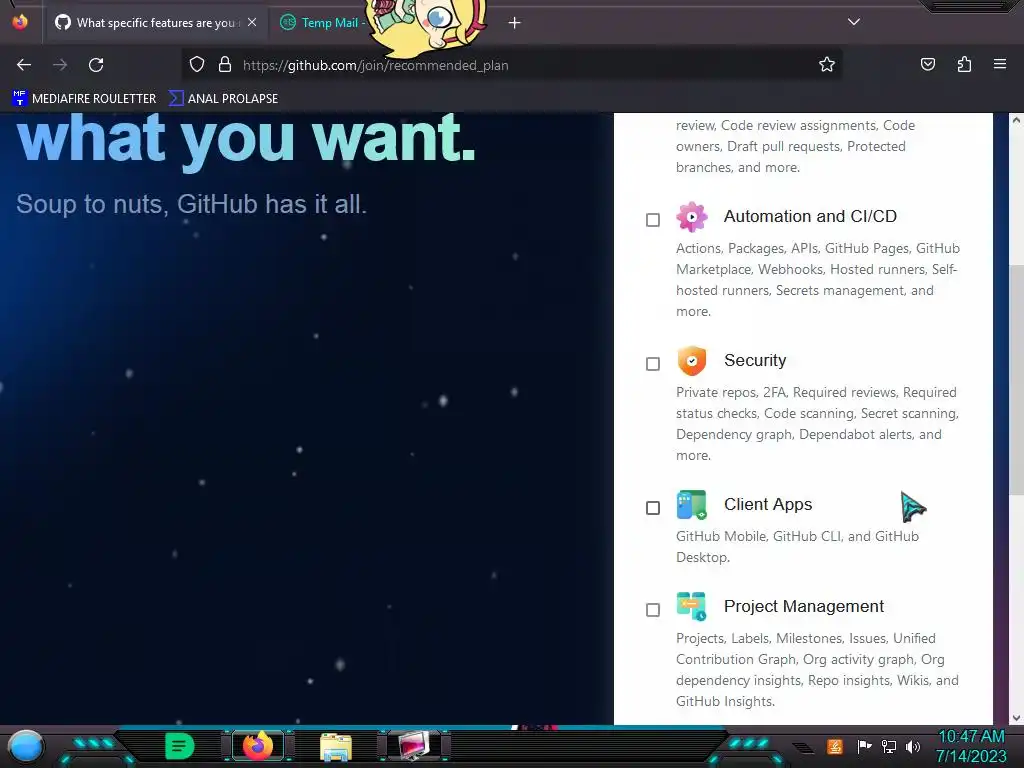Open the taskbar clock and date
Screen dimensions: 1024x768
pos(971,746)
